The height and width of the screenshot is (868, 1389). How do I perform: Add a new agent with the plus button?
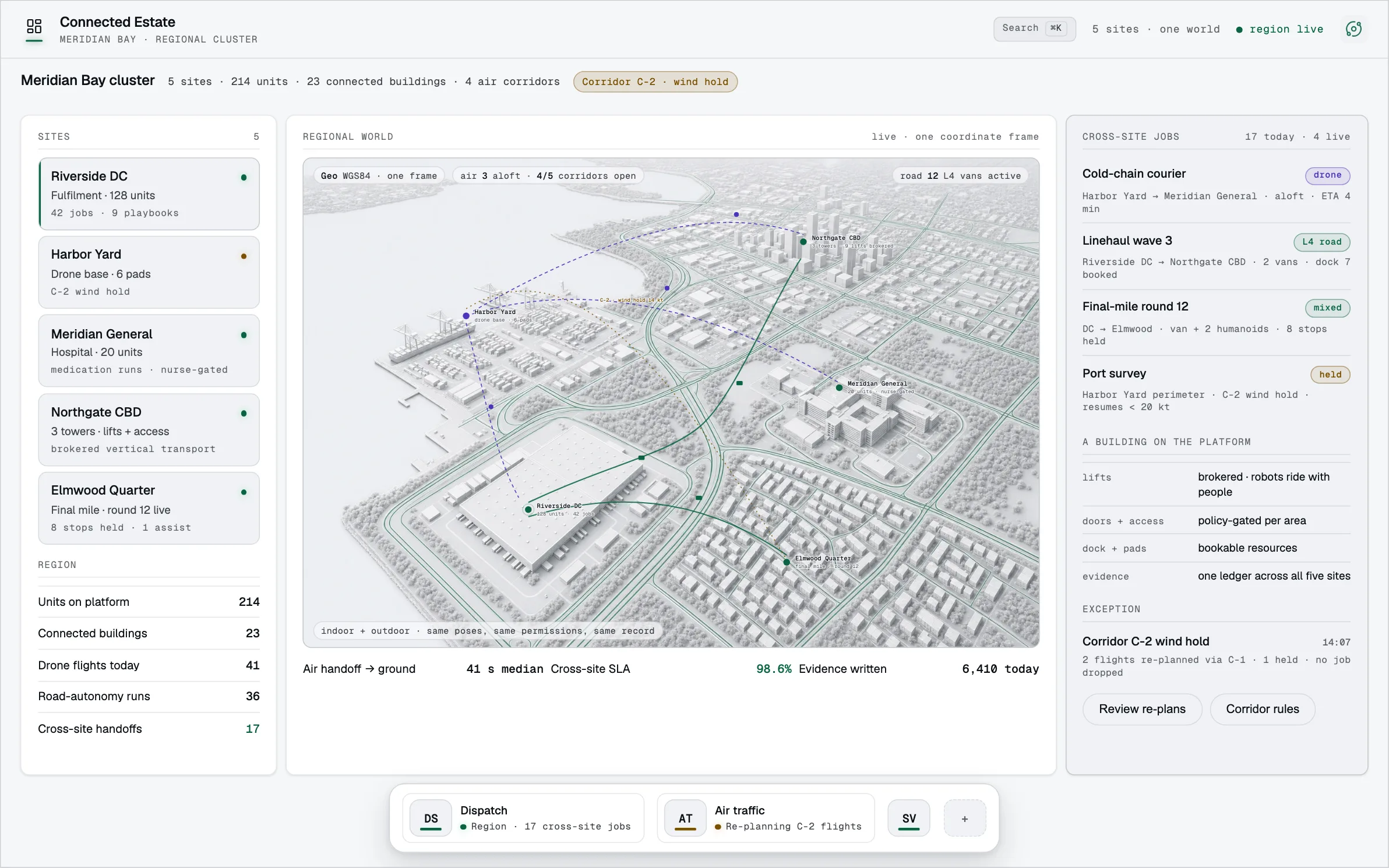pos(965,818)
